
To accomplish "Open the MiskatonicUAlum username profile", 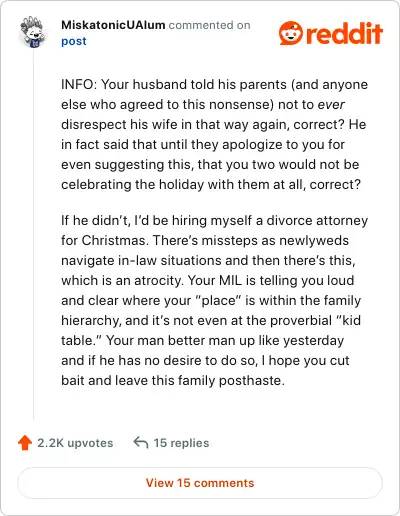I will (x=113, y=25).
